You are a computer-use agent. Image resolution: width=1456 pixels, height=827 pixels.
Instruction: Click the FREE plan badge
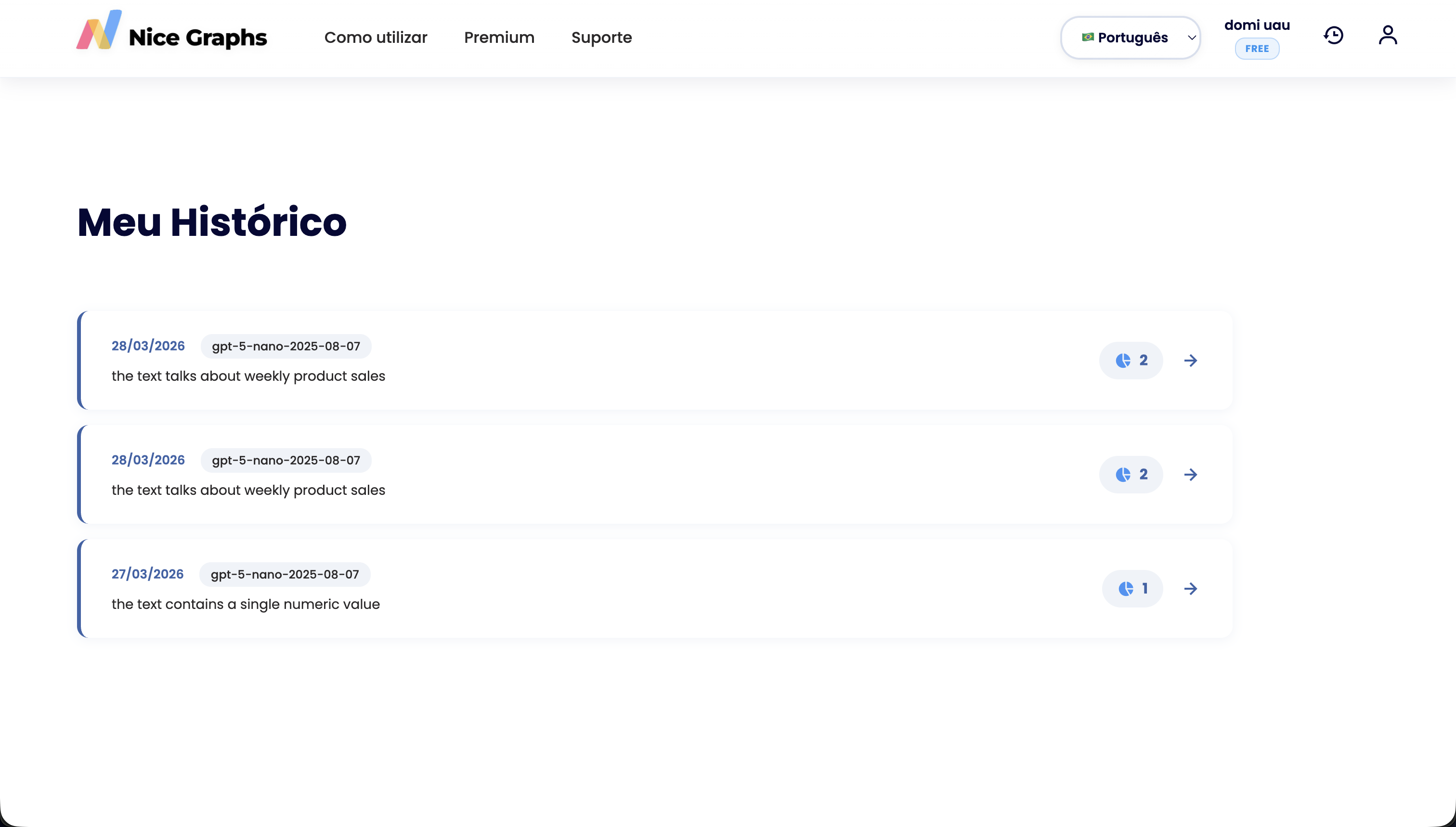(1257, 49)
